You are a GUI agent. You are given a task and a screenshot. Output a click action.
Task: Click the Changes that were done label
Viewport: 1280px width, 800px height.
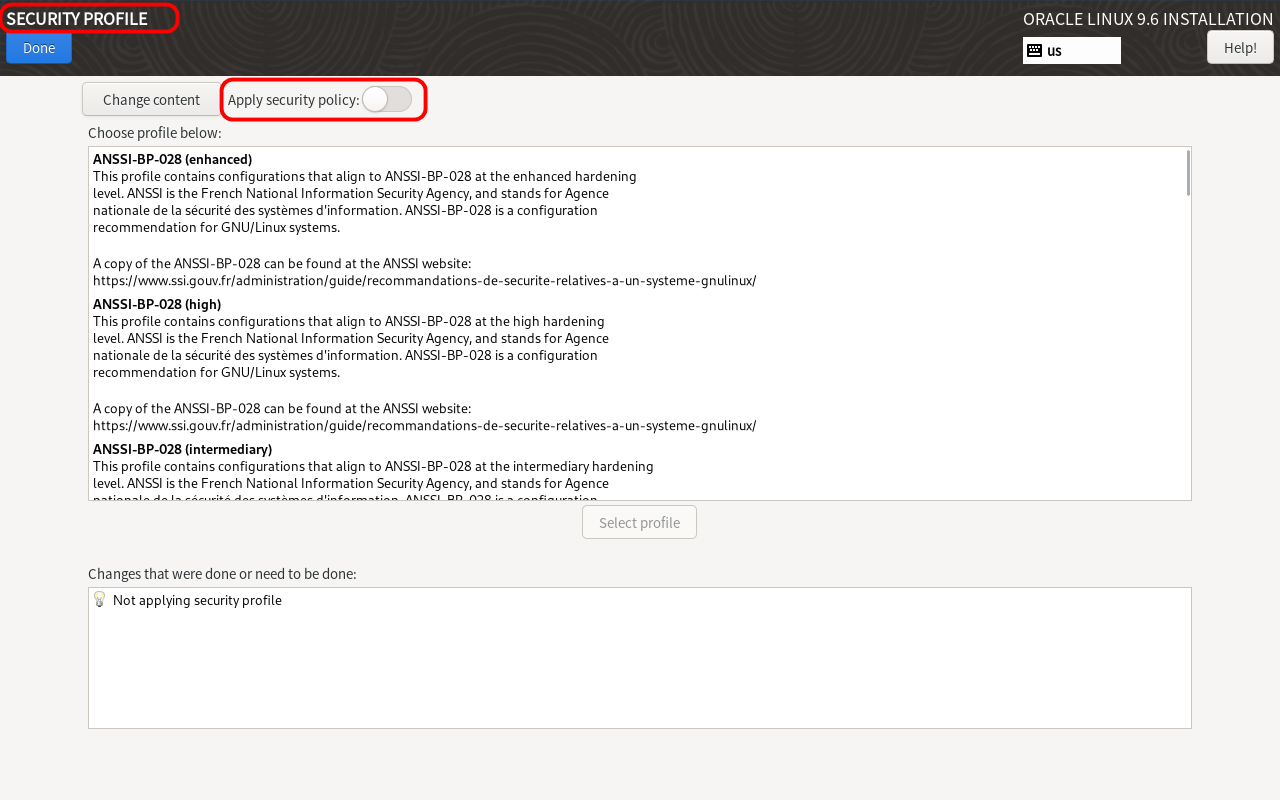coord(222,574)
